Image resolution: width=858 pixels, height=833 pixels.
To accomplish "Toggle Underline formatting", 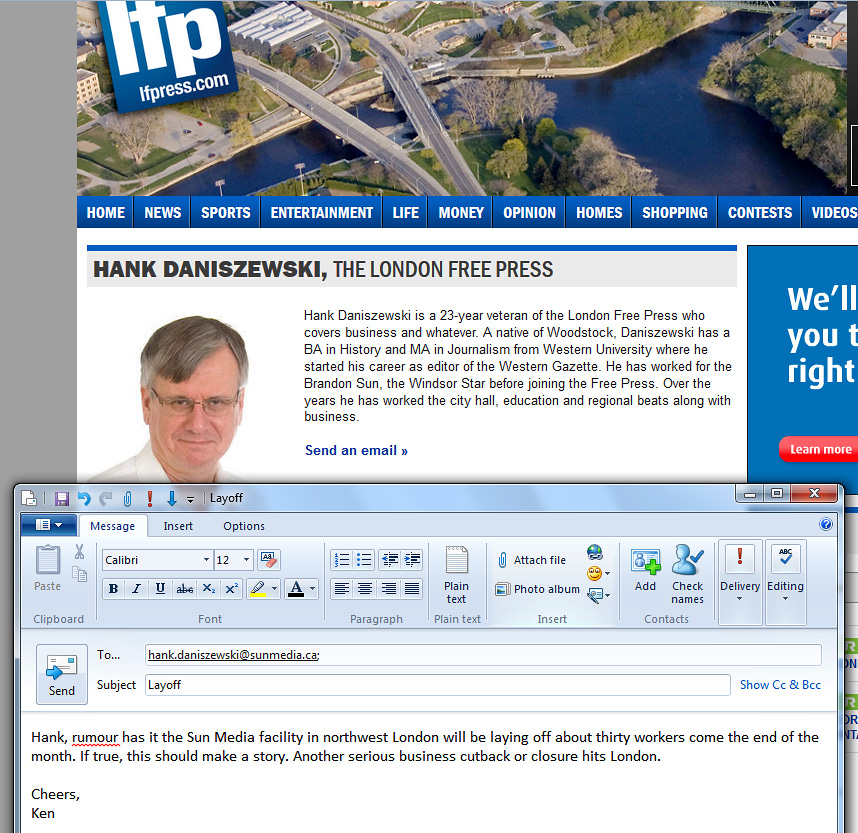I will 160,589.
